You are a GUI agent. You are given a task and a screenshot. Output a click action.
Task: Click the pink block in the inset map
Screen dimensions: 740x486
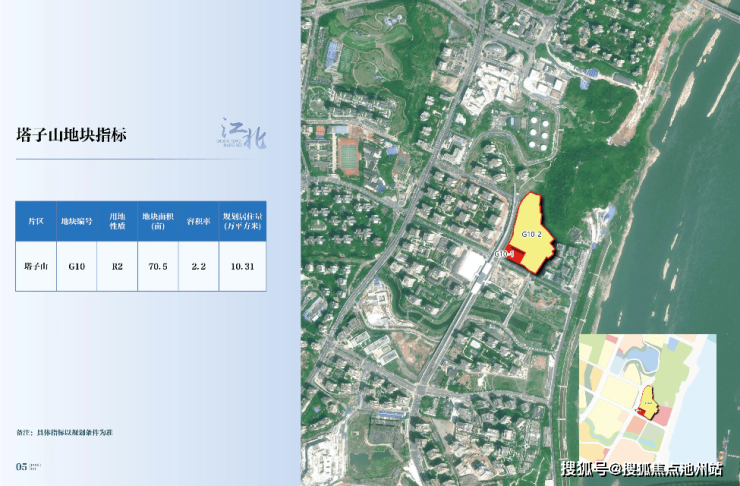point(663,415)
